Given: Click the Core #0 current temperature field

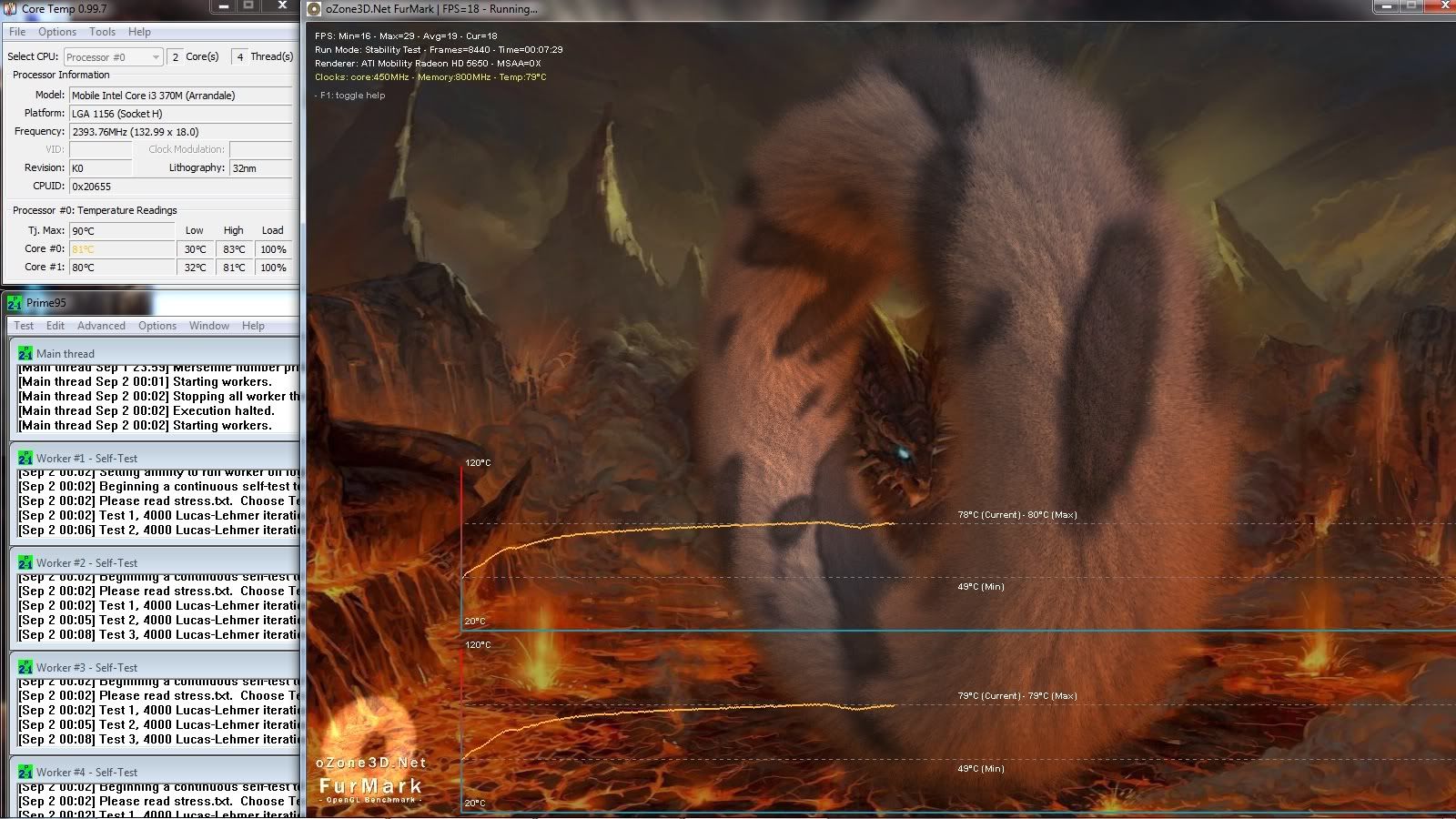Looking at the screenshot, I should tap(122, 249).
